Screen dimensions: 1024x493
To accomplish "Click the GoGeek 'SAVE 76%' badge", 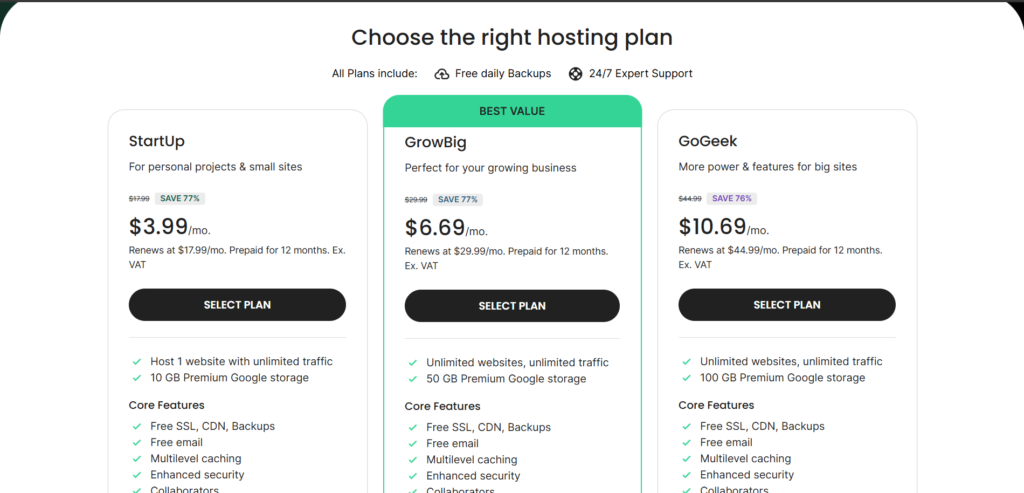I will click(733, 198).
